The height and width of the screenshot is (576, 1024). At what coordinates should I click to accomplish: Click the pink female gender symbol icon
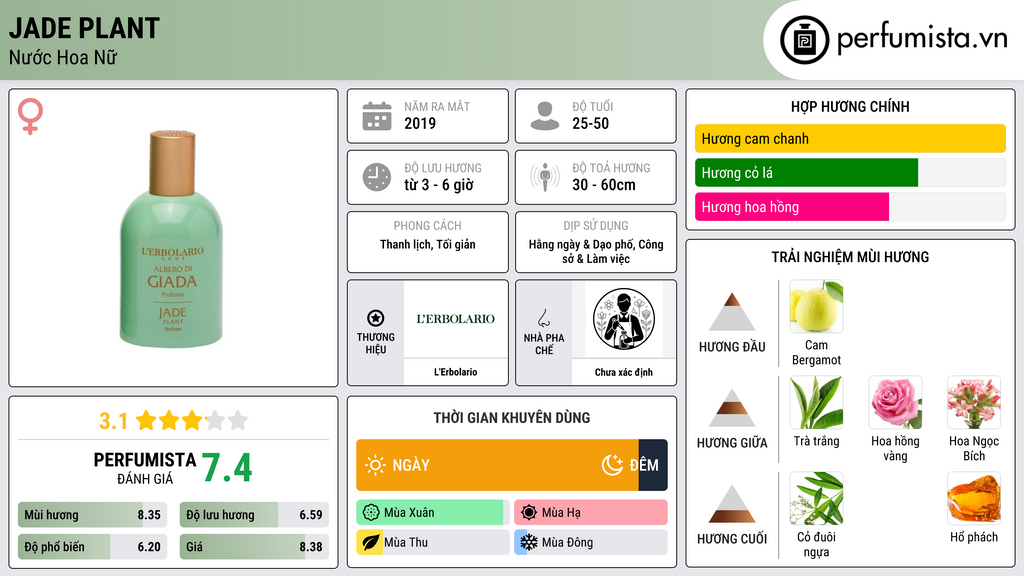click(x=30, y=116)
